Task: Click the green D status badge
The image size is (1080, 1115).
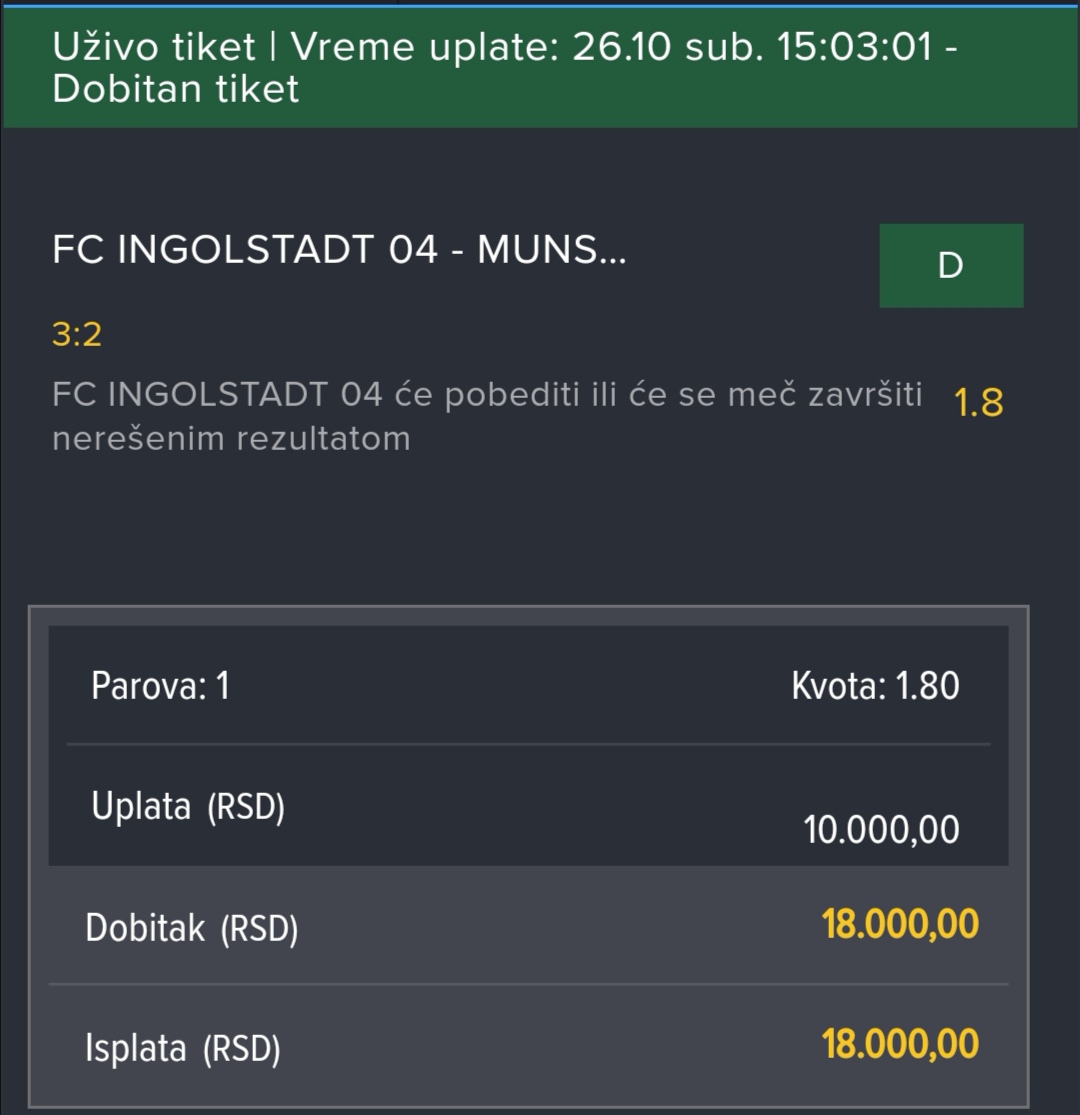Action: pyautogui.click(x=951, y=265)
